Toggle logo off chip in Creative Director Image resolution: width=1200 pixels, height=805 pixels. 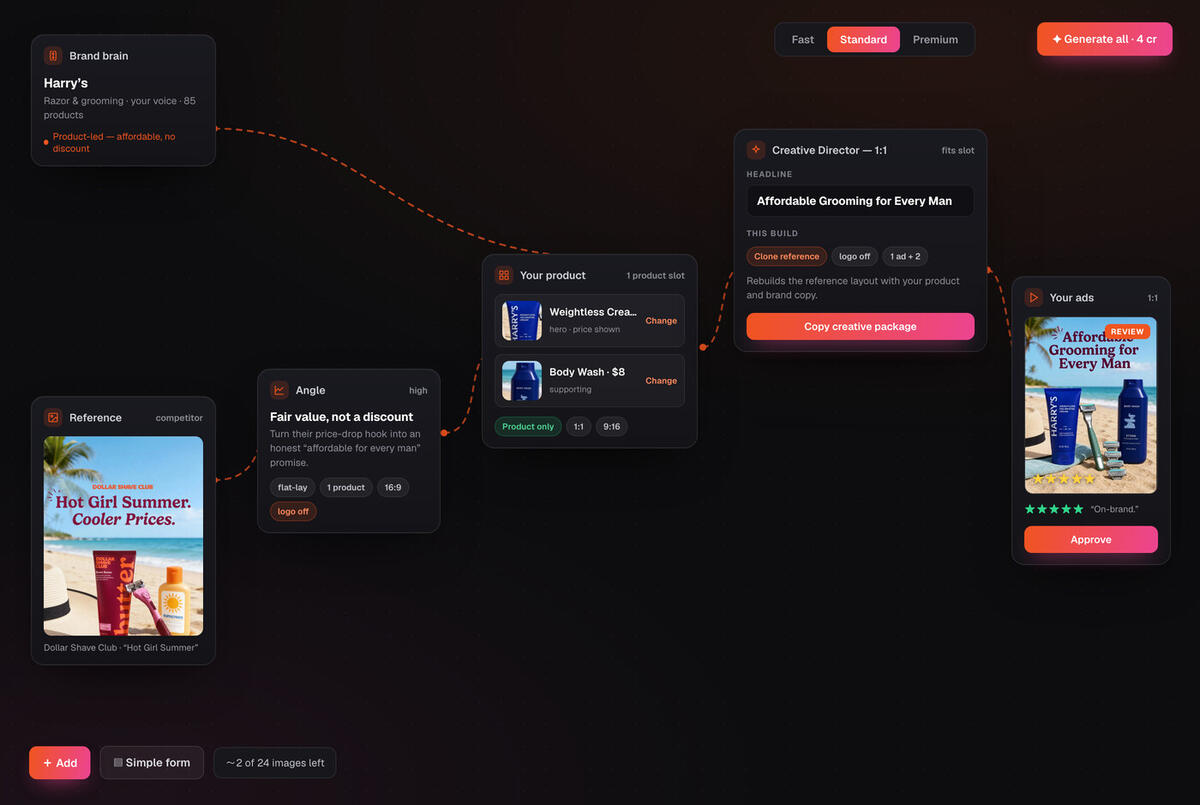855,257
